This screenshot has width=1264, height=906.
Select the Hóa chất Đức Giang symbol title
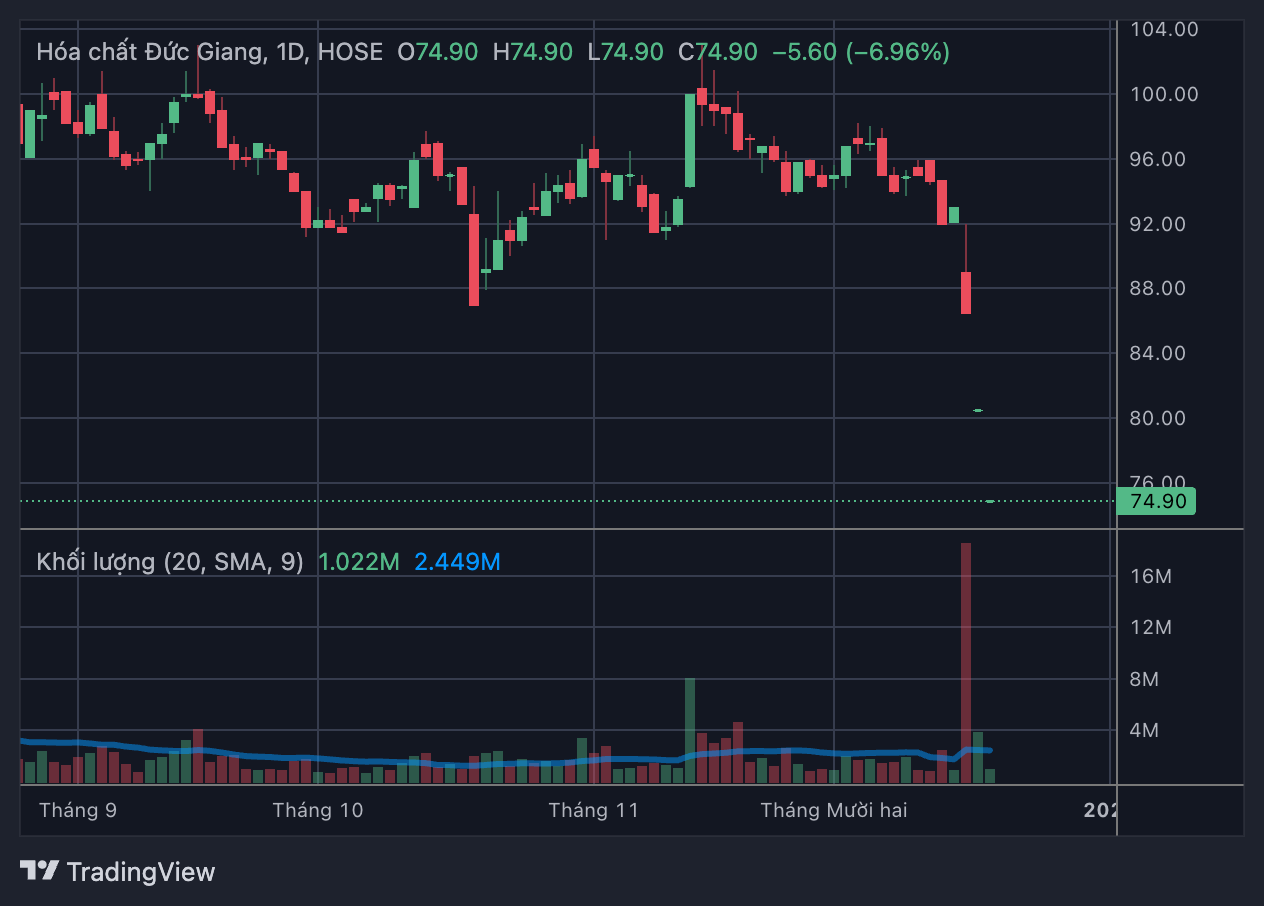tap(150, 52)
